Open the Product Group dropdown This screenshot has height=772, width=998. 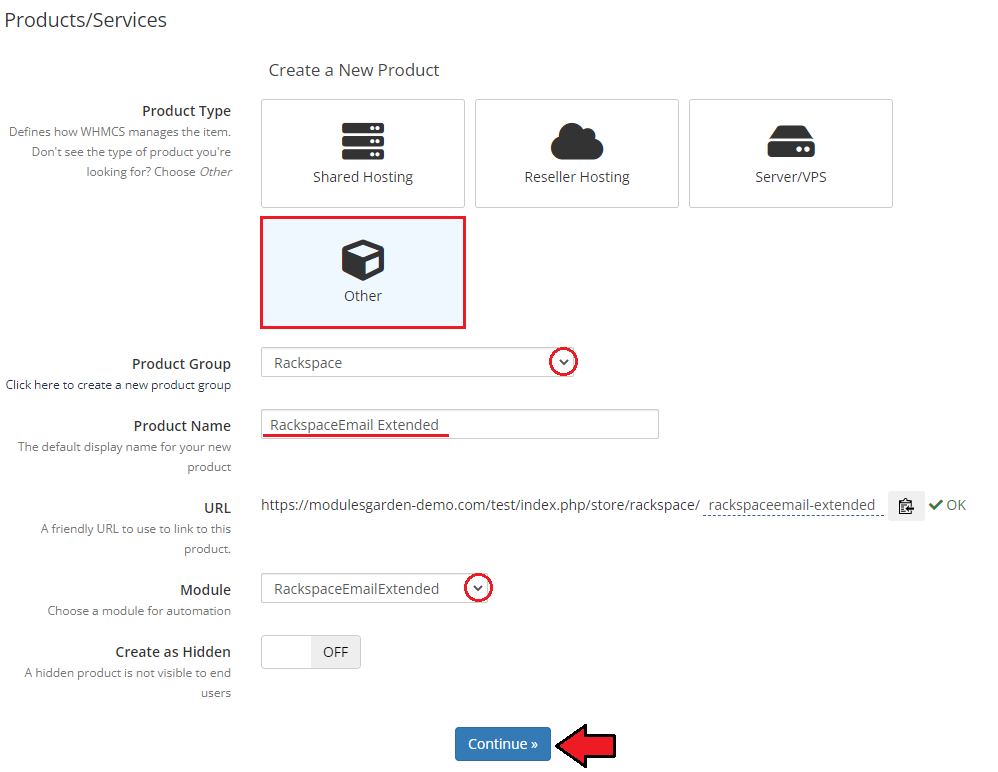point(418,362)
